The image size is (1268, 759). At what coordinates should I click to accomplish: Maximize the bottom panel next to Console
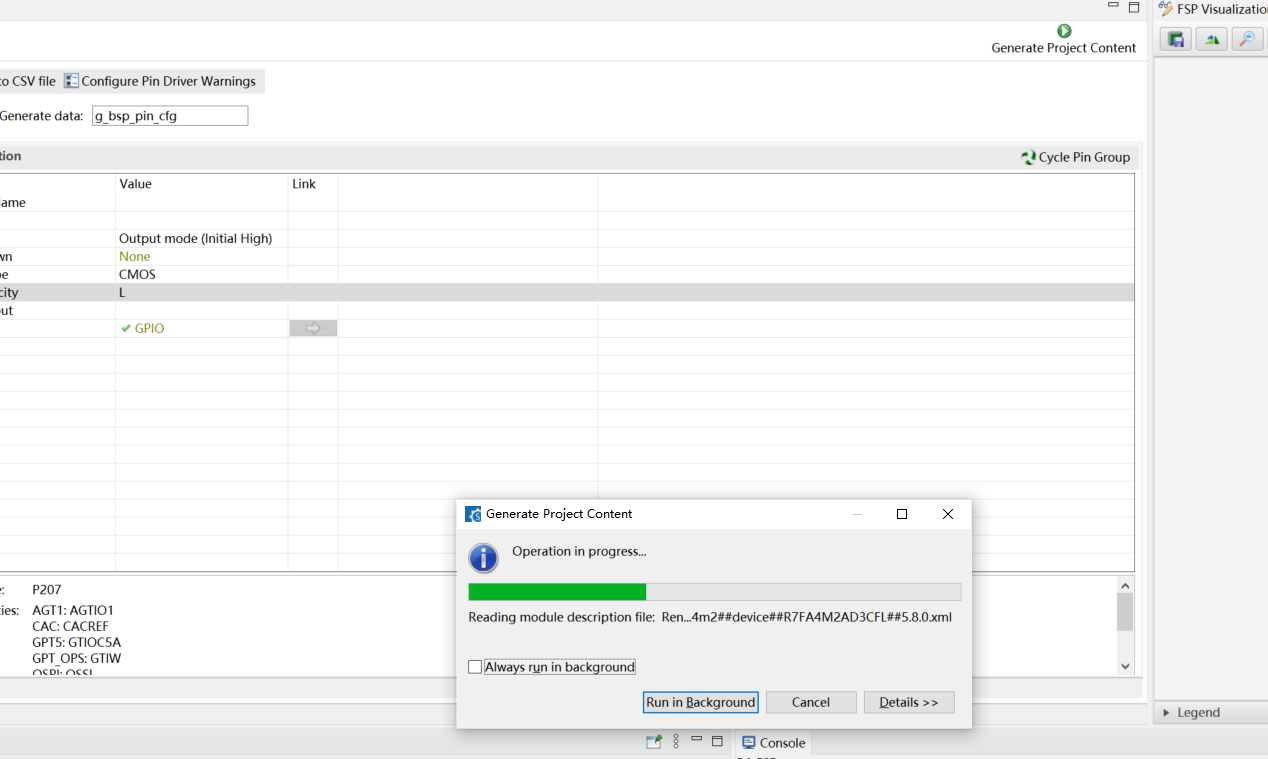tap(717, 741)
